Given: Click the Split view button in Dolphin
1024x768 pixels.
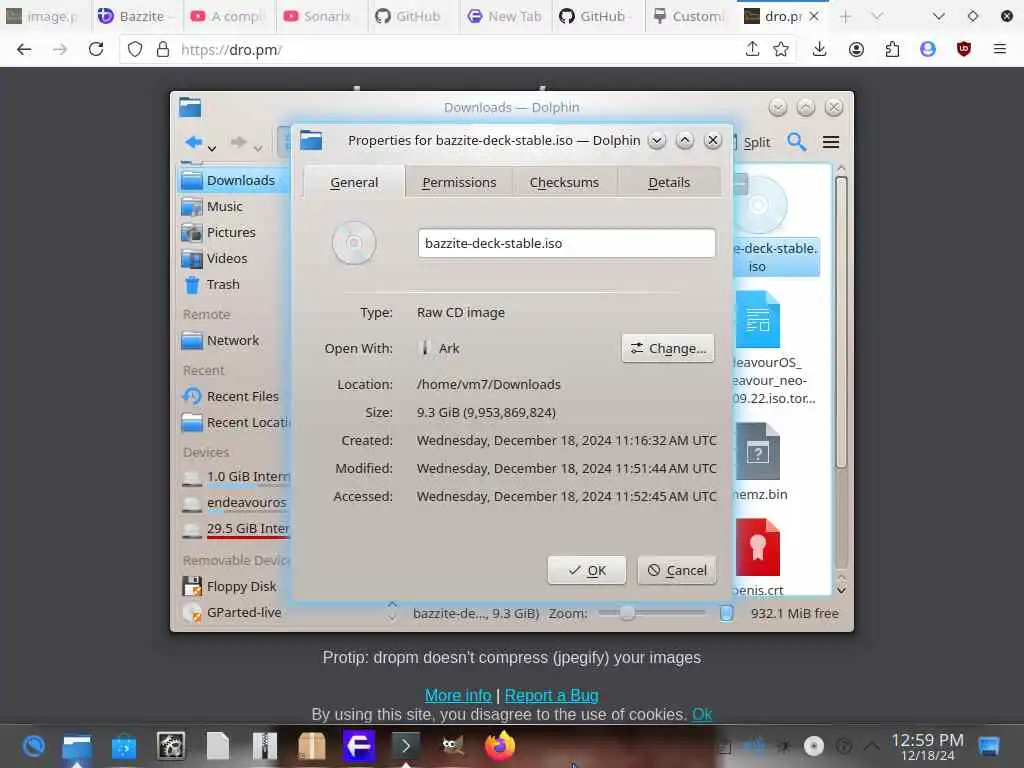Looking at the screenshot, I should [x=750, y=142].
